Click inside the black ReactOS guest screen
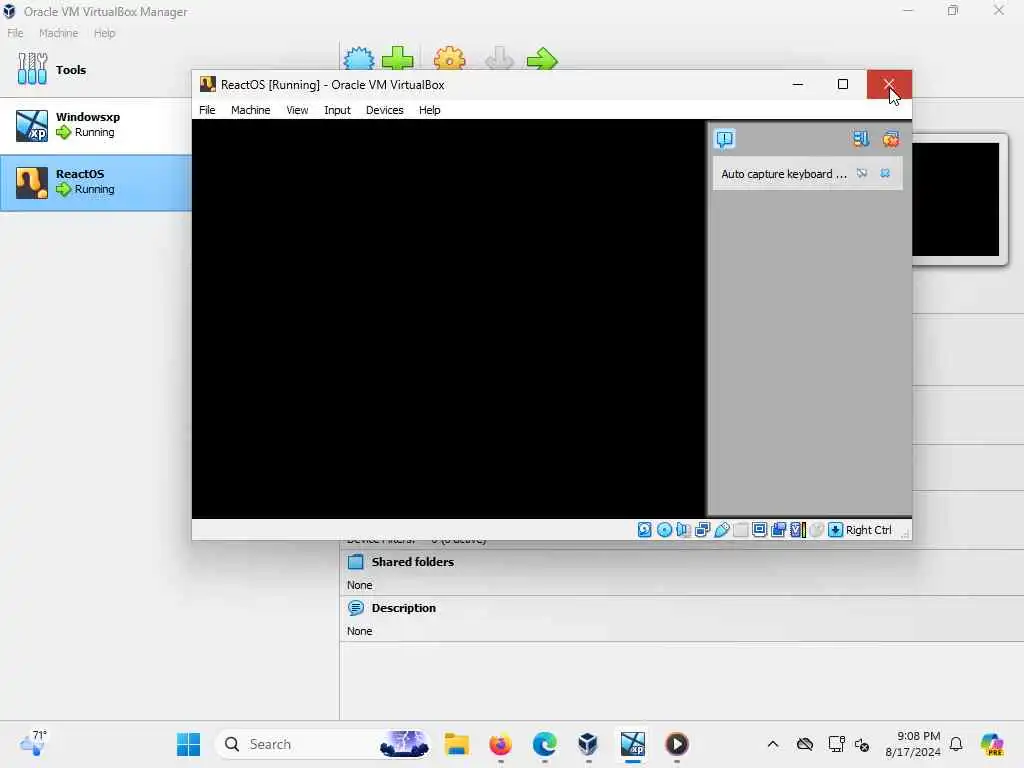Screen dimensions: 1024x768 448,319
